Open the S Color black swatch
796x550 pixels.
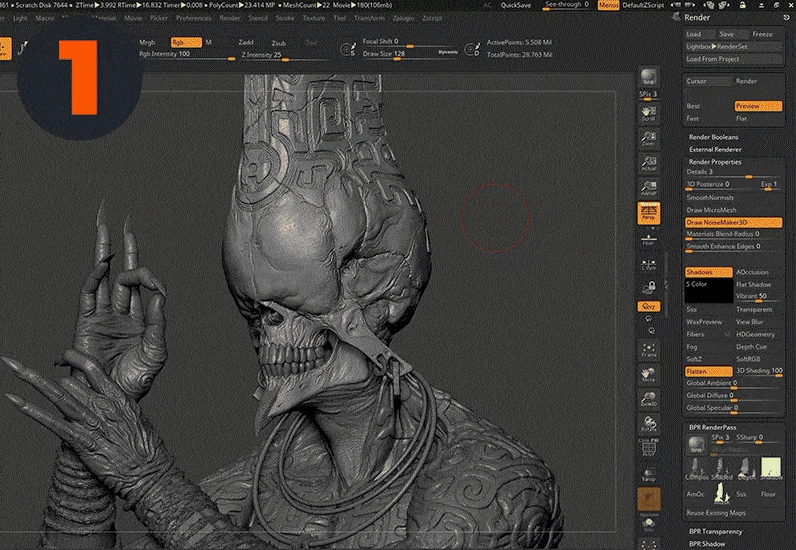click(x=709, y=292)
